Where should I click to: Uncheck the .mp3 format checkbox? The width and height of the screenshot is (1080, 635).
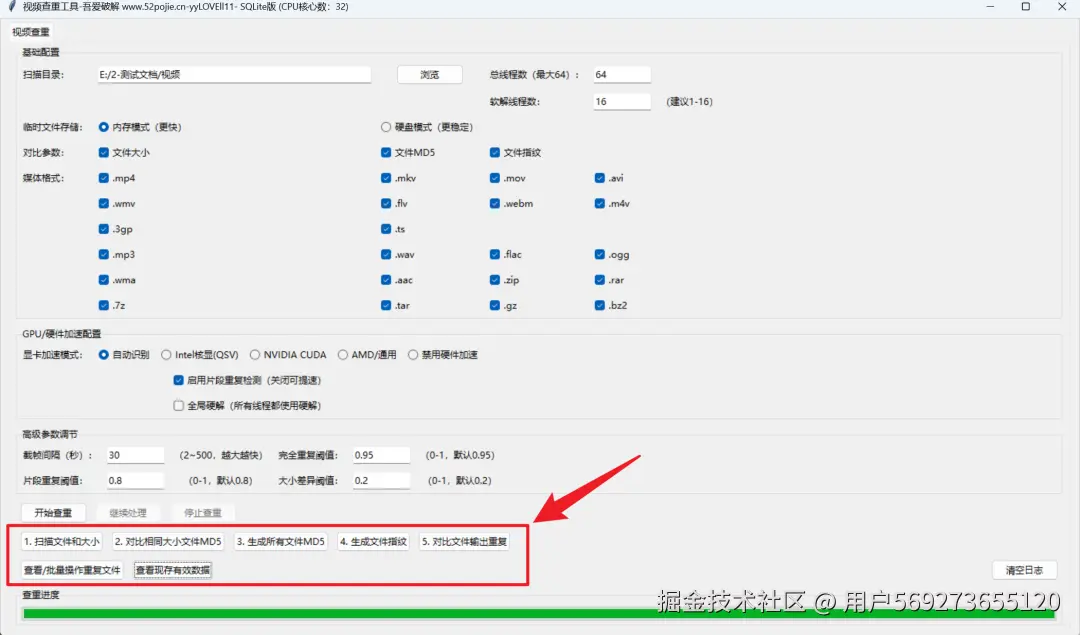103,254
